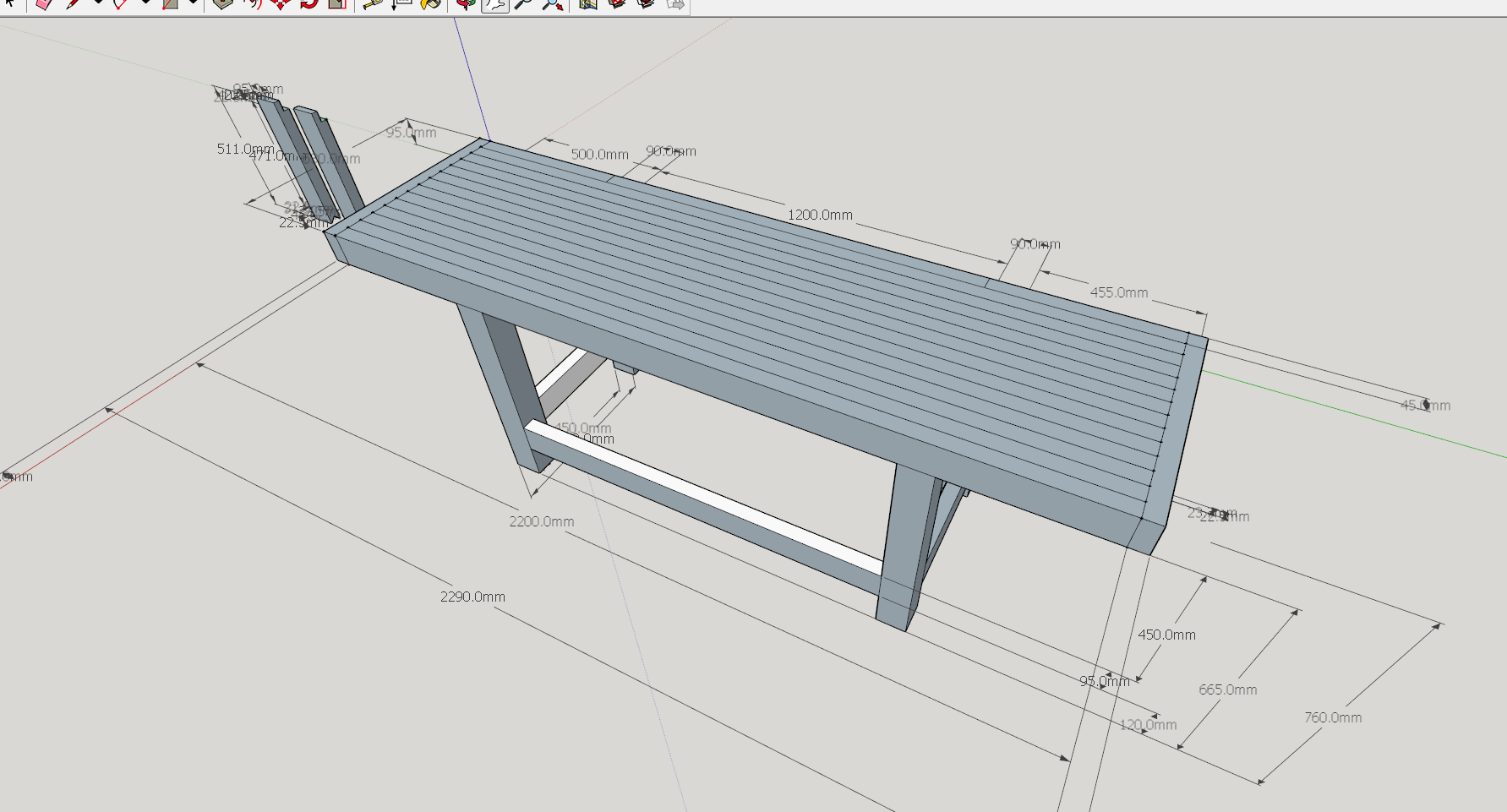This screenshot has height=812, width=1507.
Task: Open the Line tool dropdown arrow
Action: pos(98,3)
